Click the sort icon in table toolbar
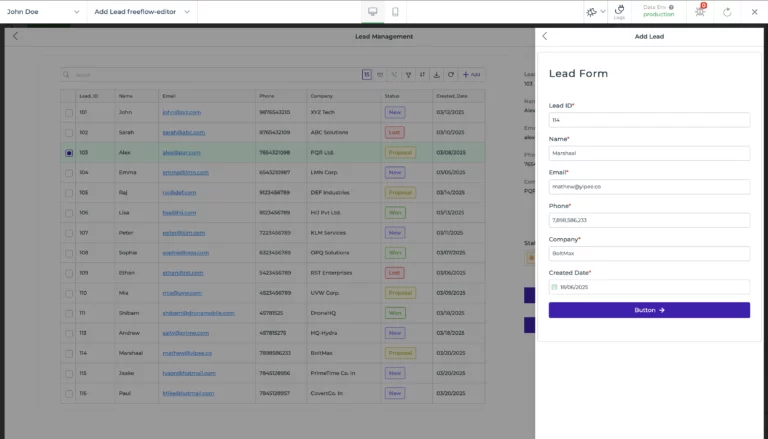This screenshot has width=768, height=439. (422, 75)
